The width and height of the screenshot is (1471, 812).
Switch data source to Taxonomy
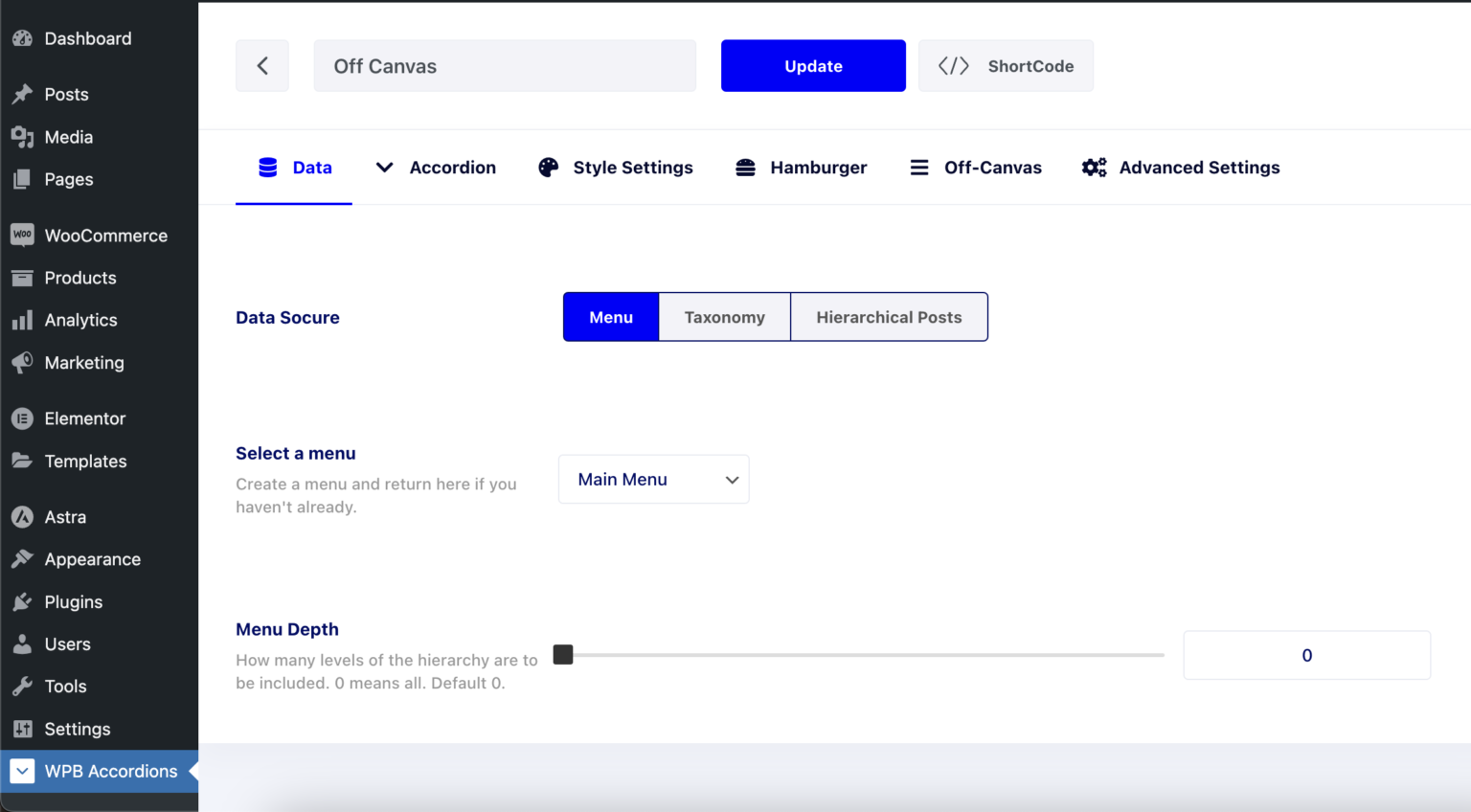pos(724,317)
